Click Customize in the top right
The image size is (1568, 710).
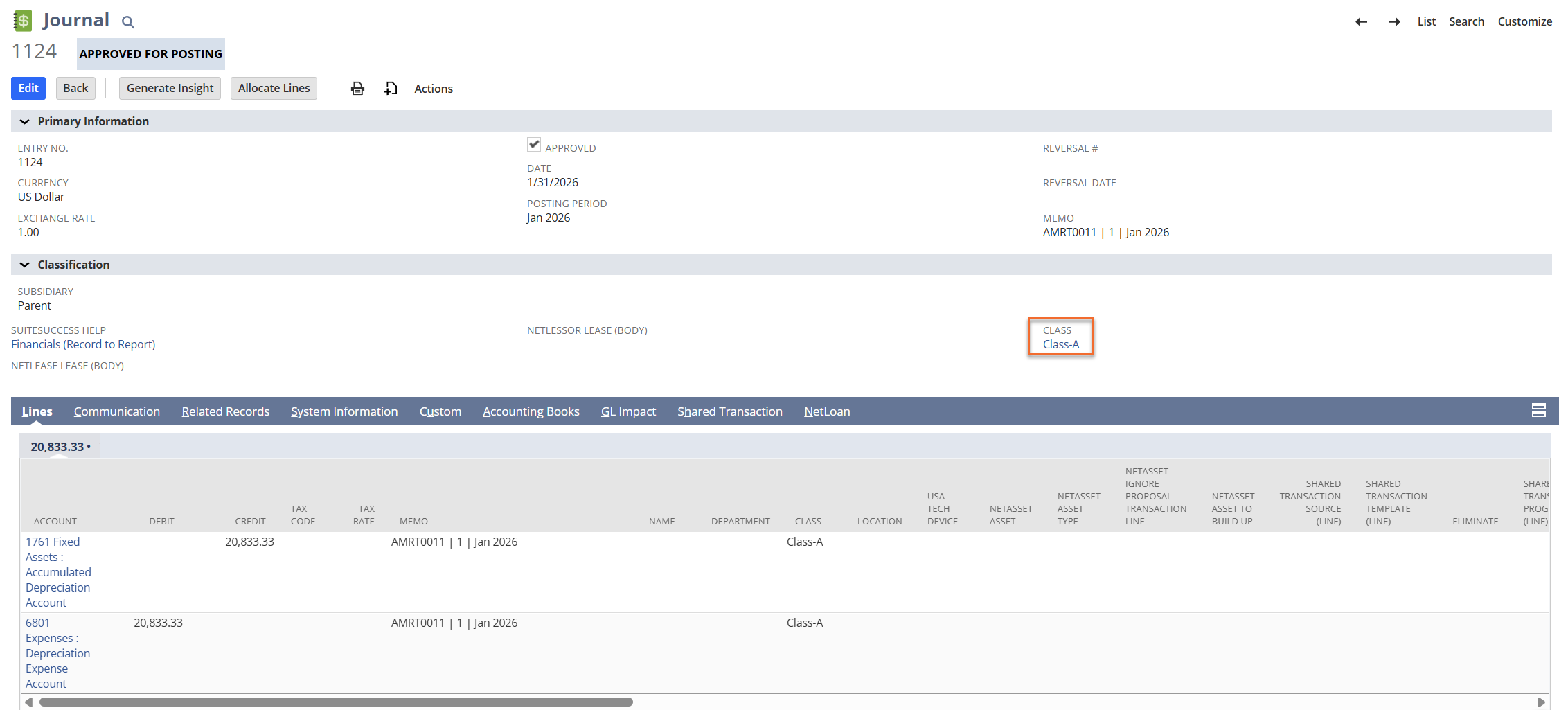[x=1524, y=21]
